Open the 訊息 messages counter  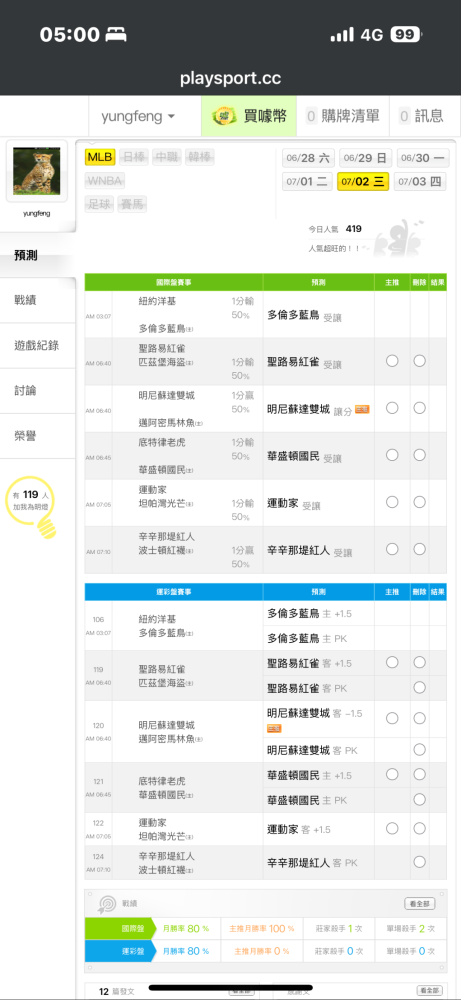pyautogui.click(x=424, y=116)
